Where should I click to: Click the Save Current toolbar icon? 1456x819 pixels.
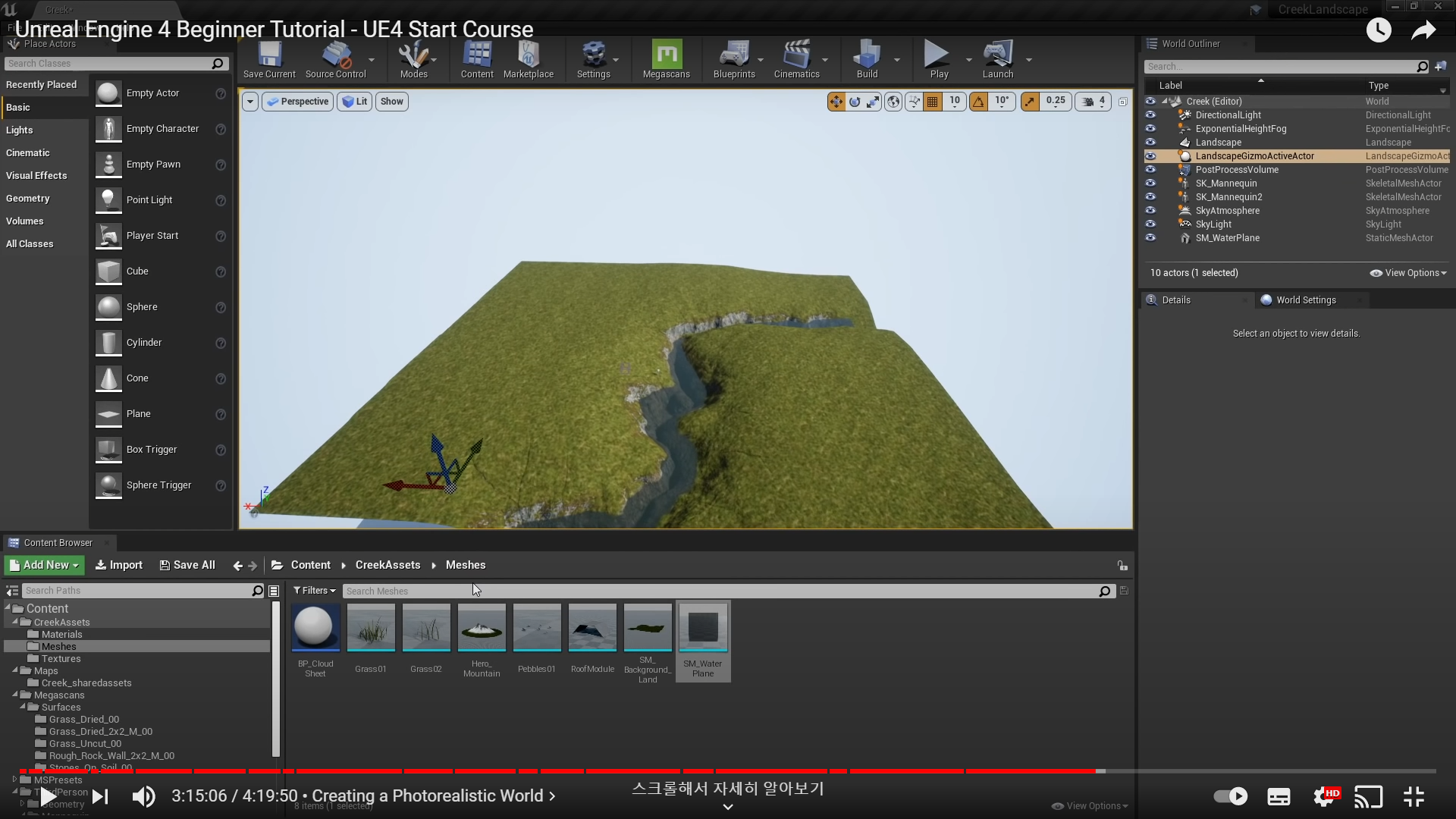(x=269, y=56)
